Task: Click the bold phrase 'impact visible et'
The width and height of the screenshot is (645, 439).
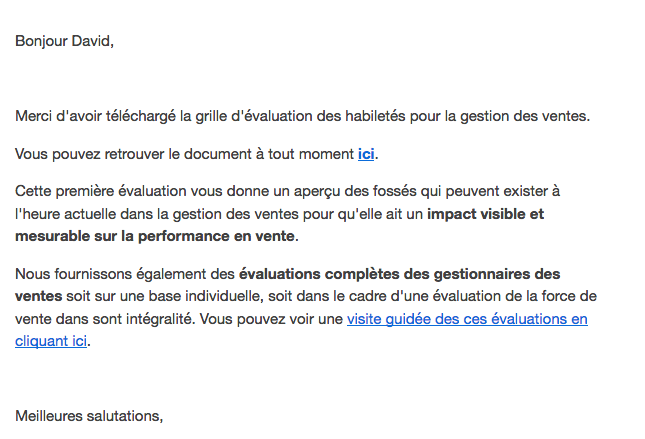Action: click(x=485, y=214)
